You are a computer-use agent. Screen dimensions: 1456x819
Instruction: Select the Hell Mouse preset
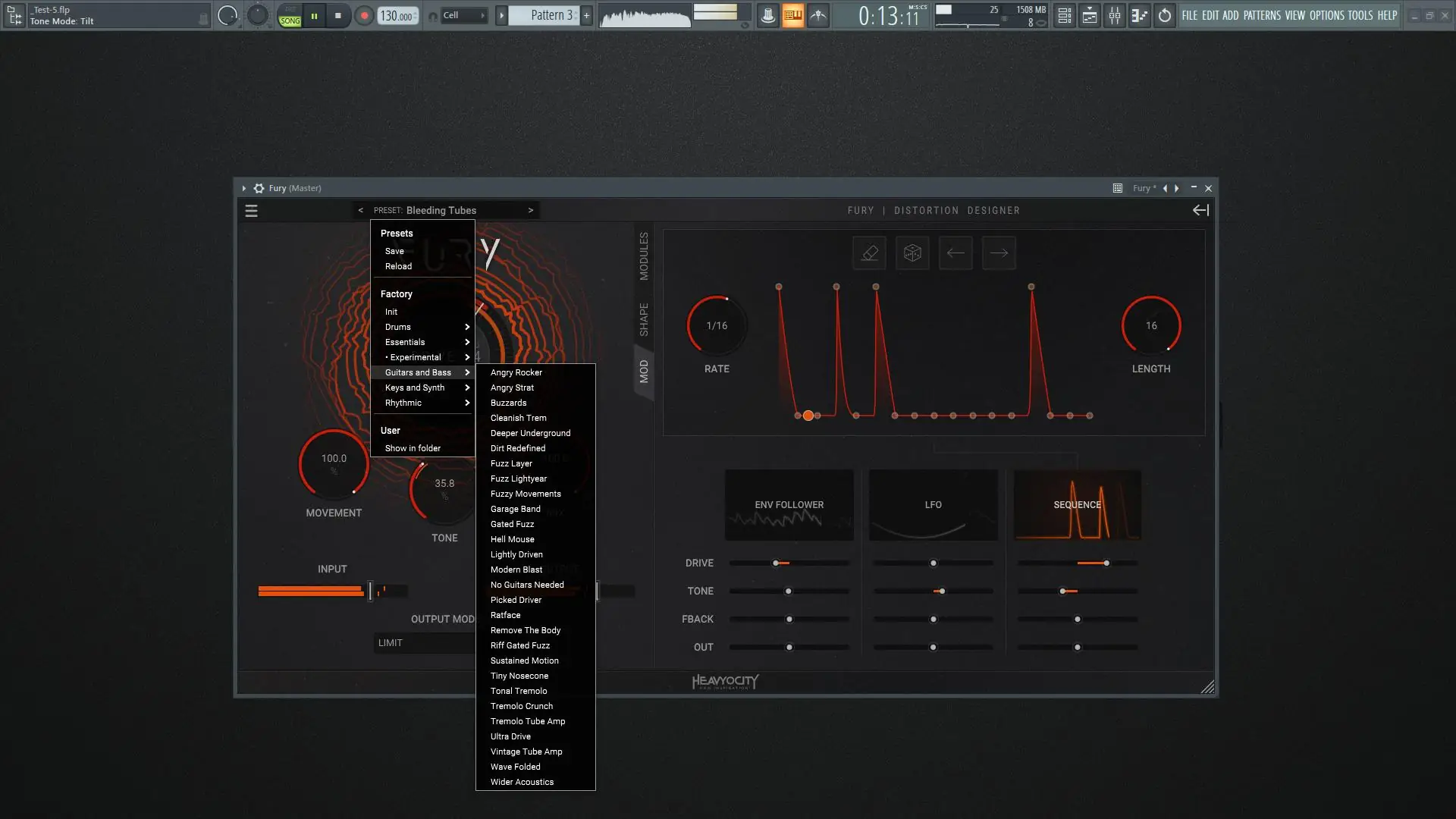[512, 539]
